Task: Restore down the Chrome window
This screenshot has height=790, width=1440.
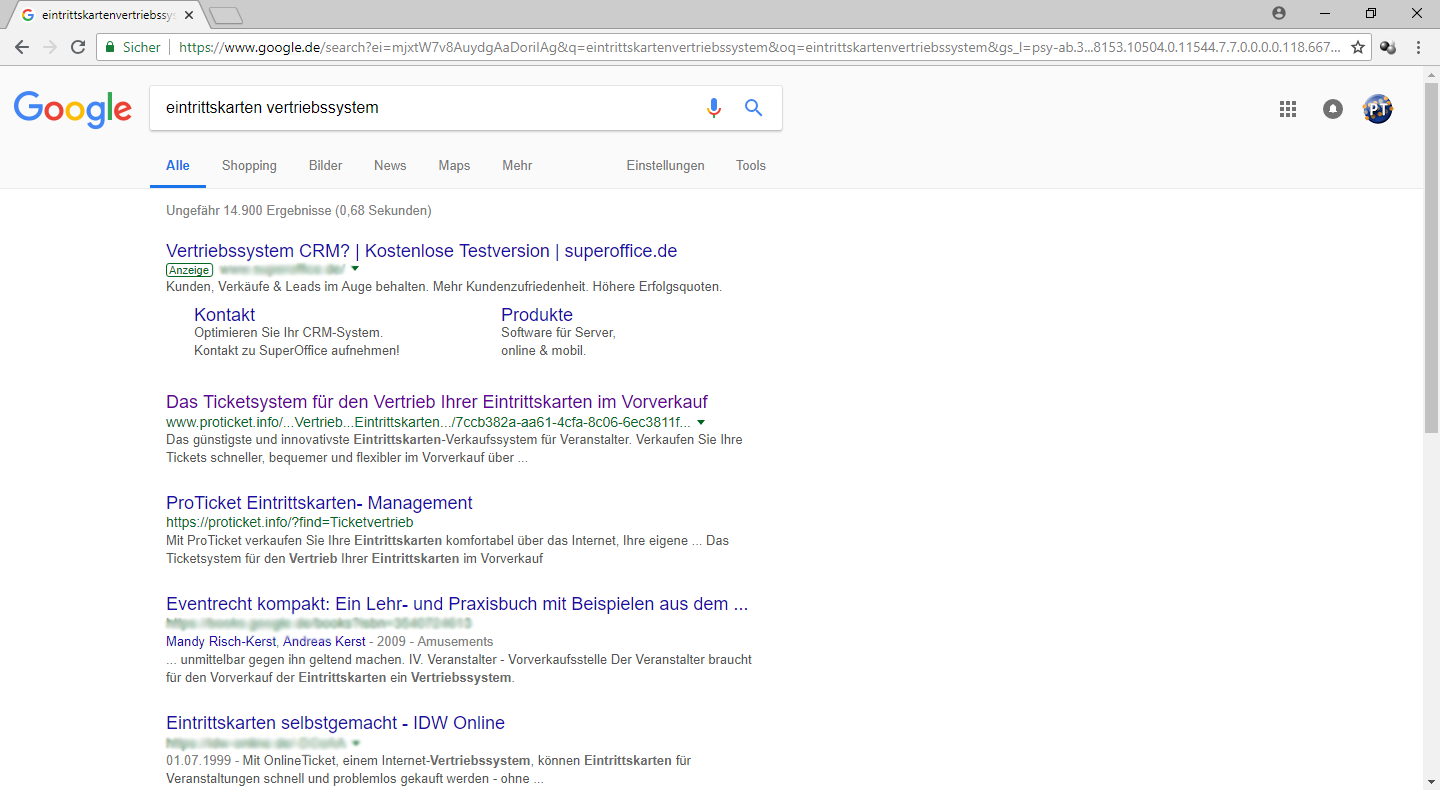Action: click(1371, 13)
